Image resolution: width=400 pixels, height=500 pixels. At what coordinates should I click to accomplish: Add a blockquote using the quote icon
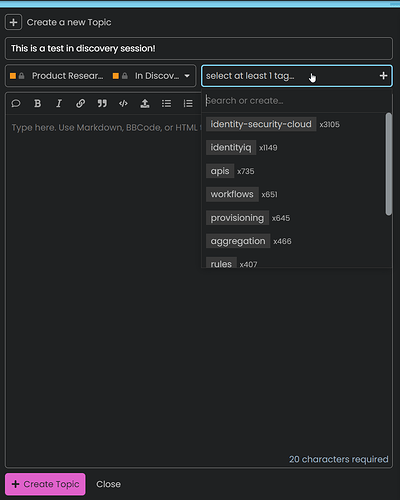[x=102, y=104]
